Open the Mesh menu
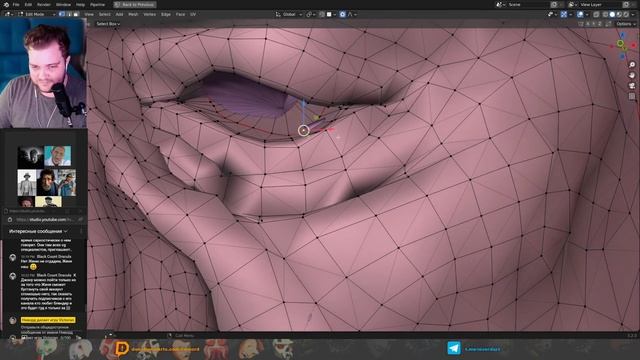Screen dimensions: 640x360 point(133,14)
